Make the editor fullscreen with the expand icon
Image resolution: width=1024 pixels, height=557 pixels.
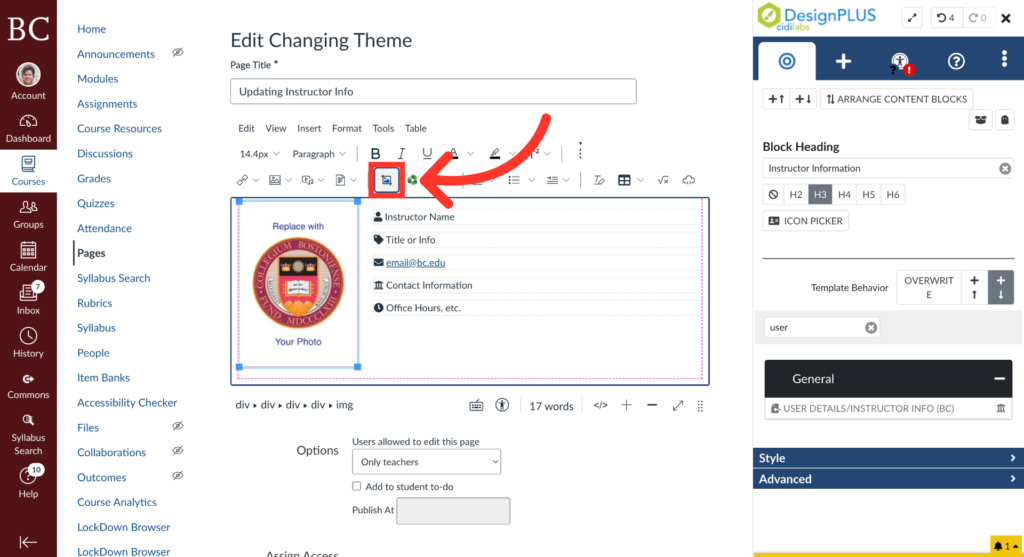tap(677, 406)
